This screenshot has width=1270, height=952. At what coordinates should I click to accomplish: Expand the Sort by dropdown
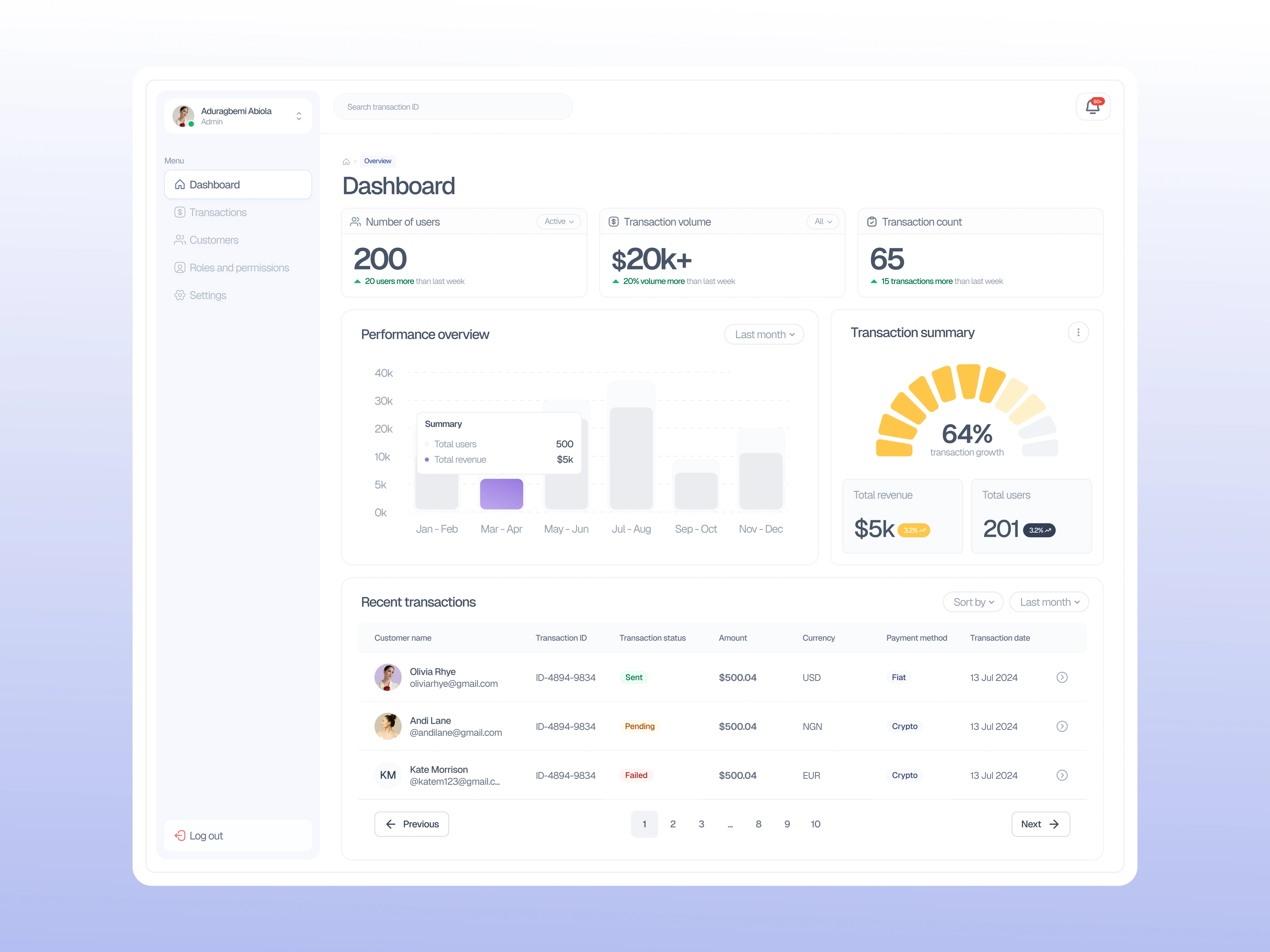point(973,602)
